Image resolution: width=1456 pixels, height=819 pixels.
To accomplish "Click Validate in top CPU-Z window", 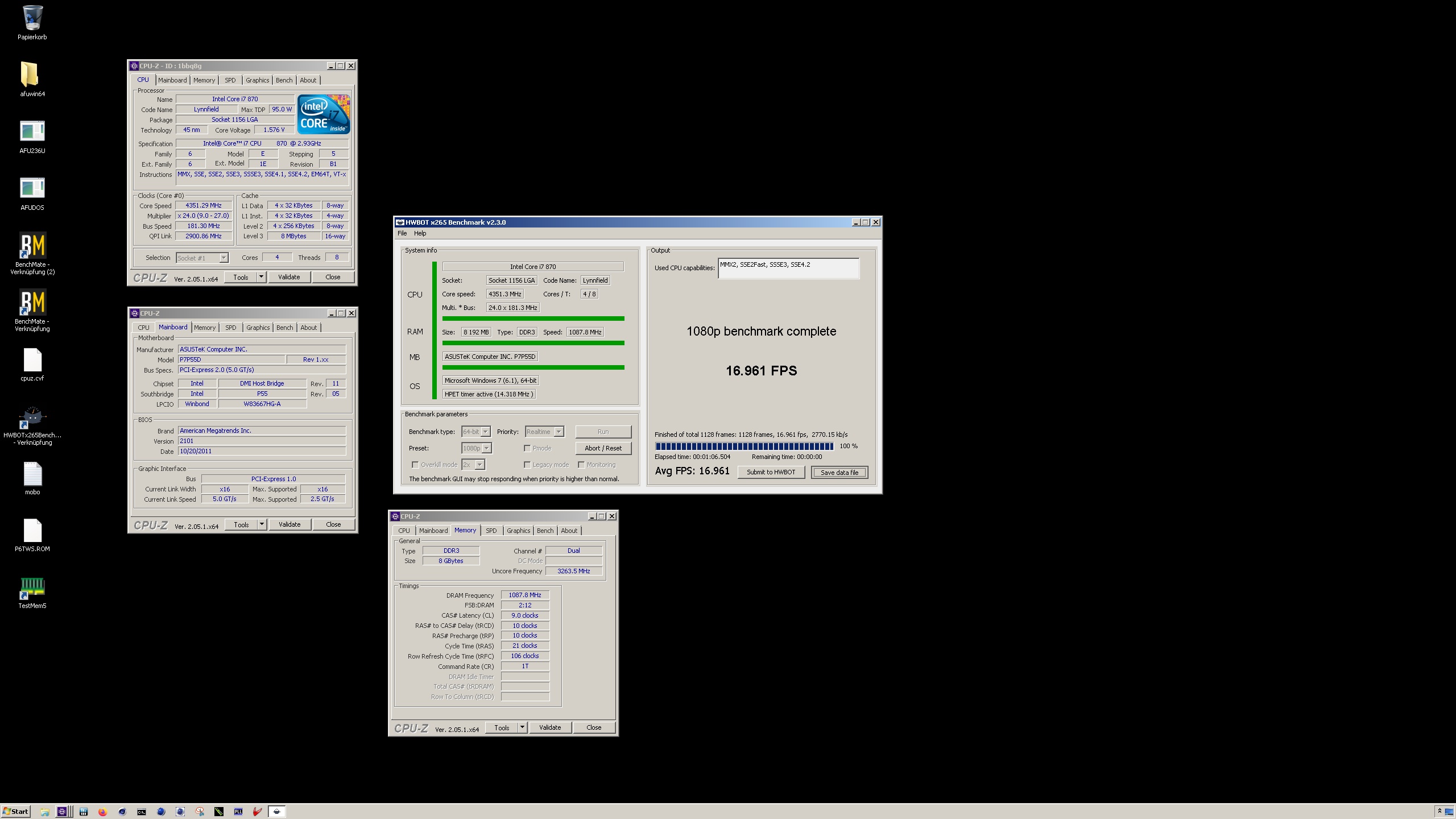I will (x=289, y=277).
